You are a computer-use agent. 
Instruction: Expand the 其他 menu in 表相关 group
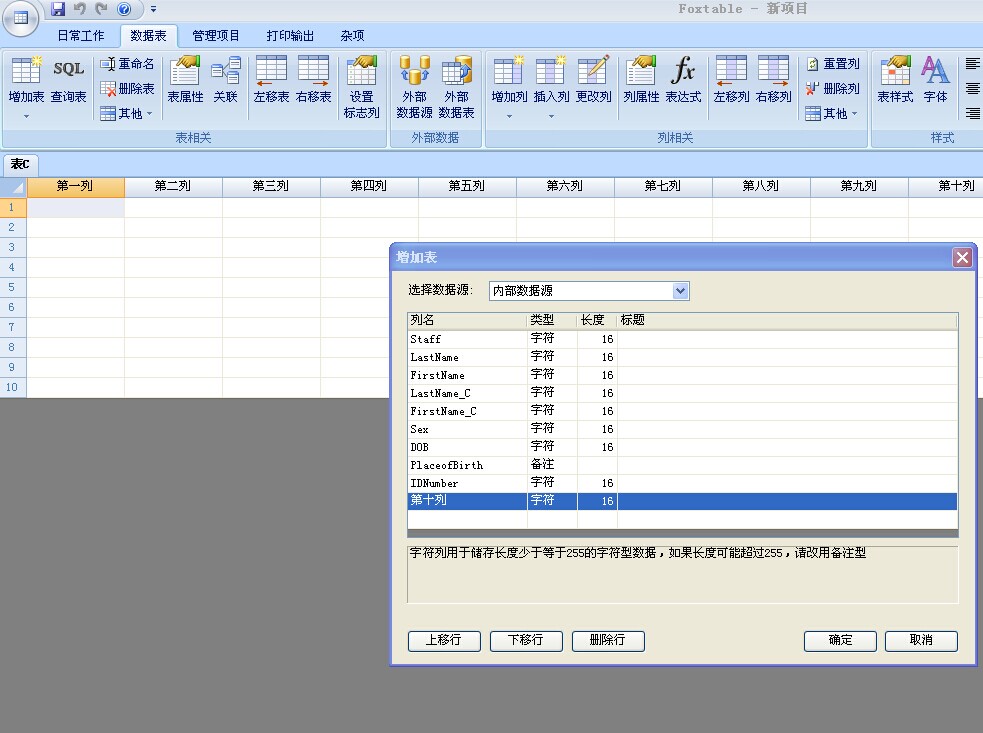tap(126, 113)
